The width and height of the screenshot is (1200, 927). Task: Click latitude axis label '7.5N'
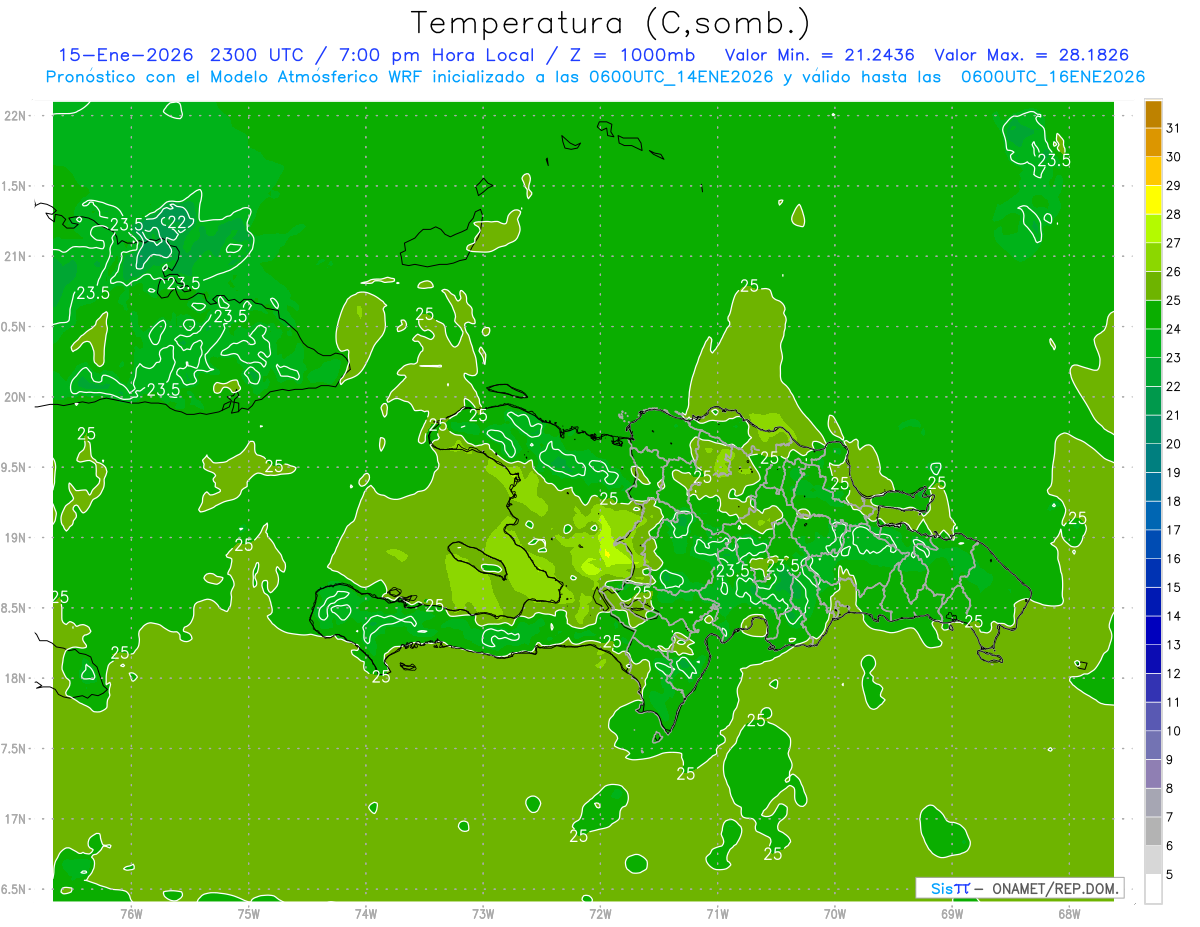(x=15, y=749)
